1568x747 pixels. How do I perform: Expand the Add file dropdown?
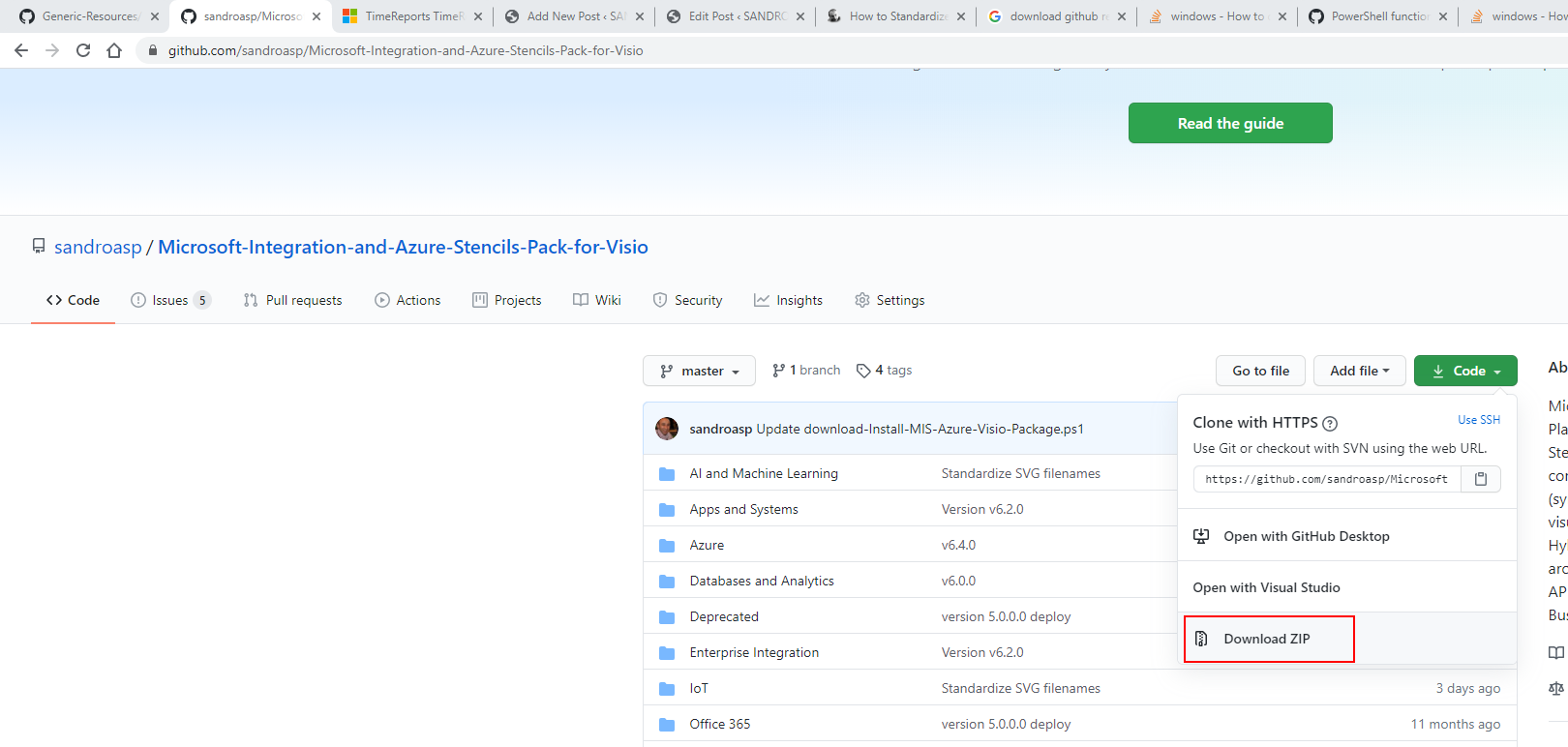tap(1359, 371)
